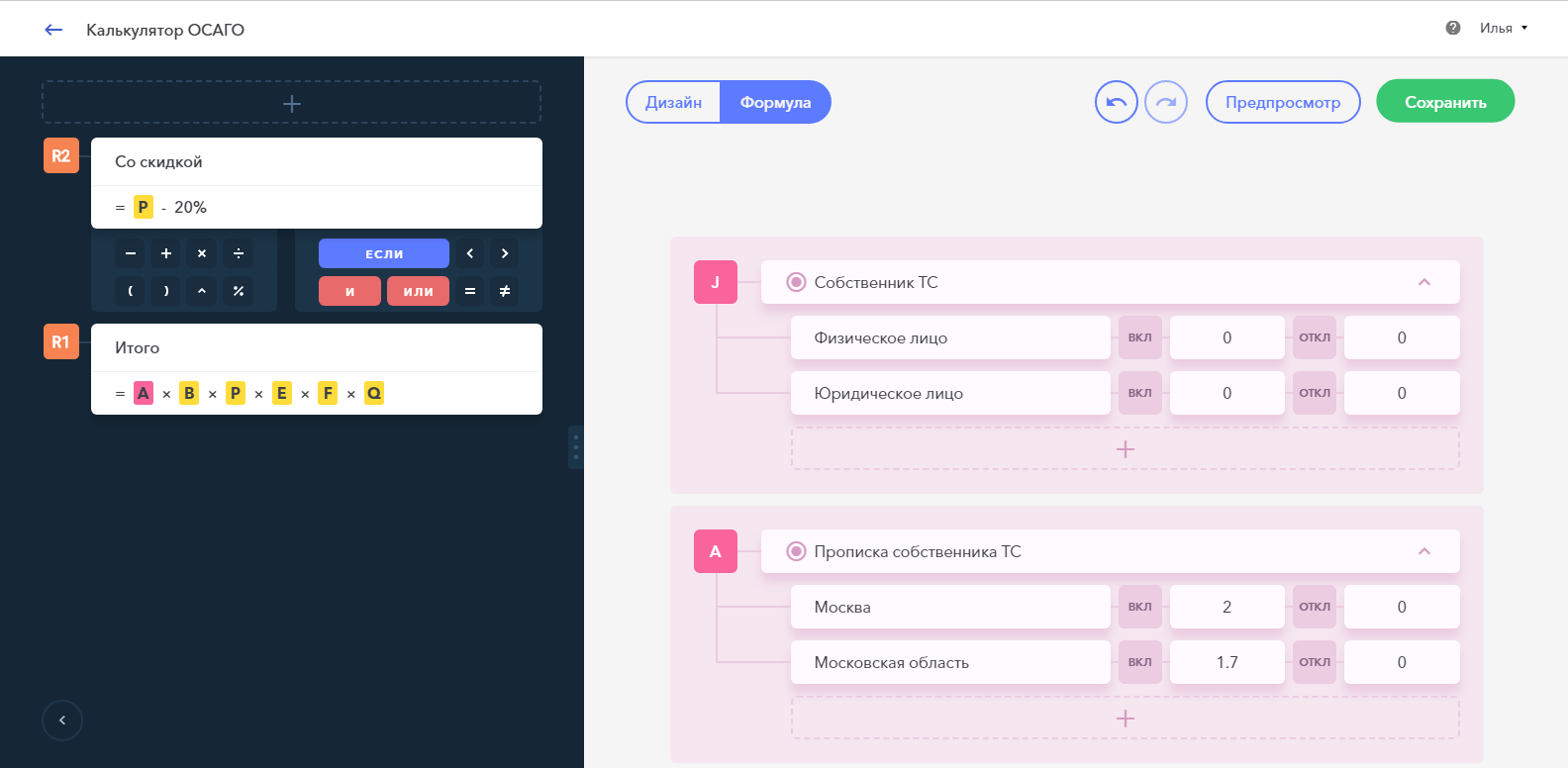Insert the not-equal operator
1568x768 pixels.
[x=505, y=291]
